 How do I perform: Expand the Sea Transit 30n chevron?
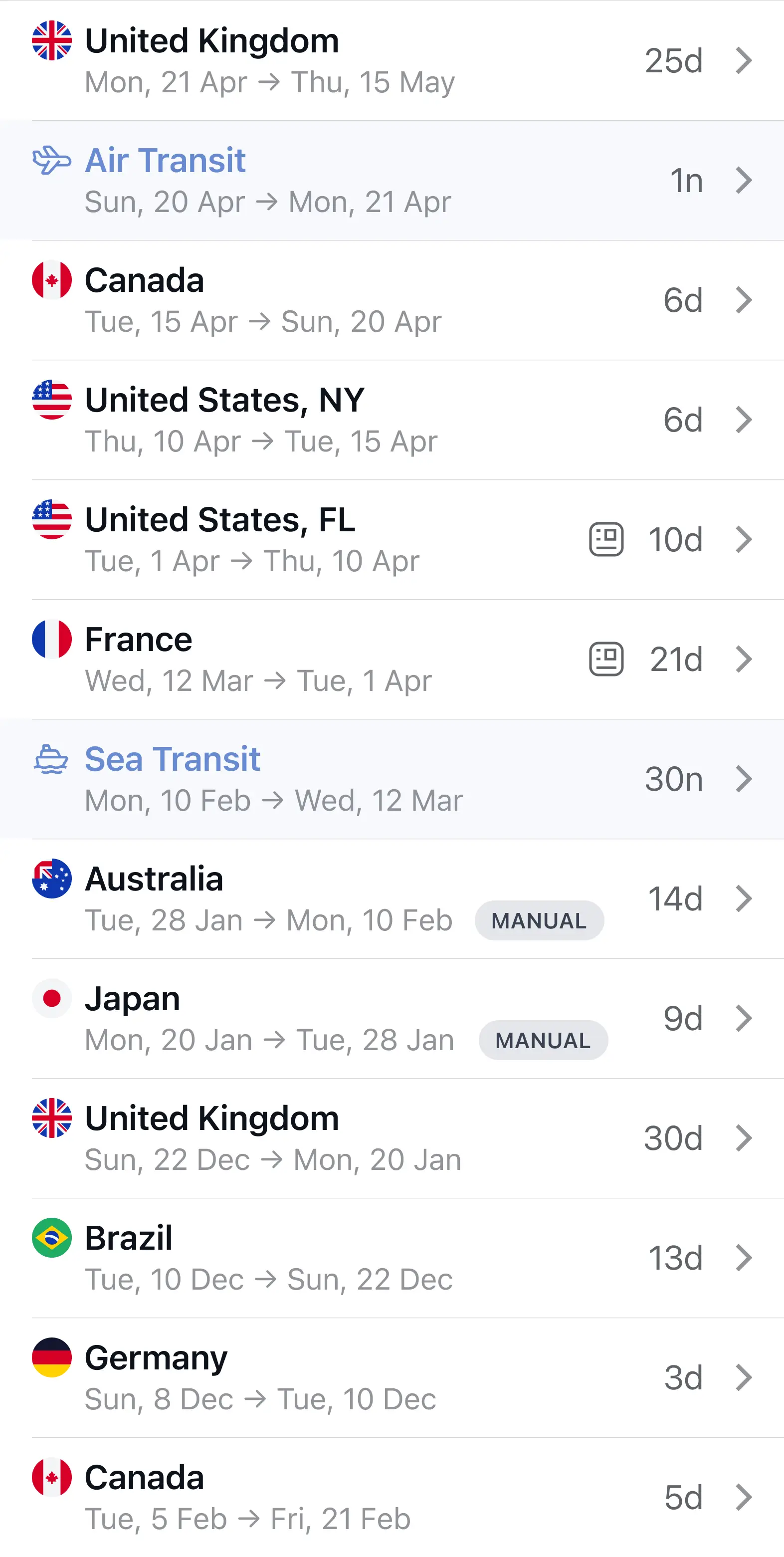744,778
